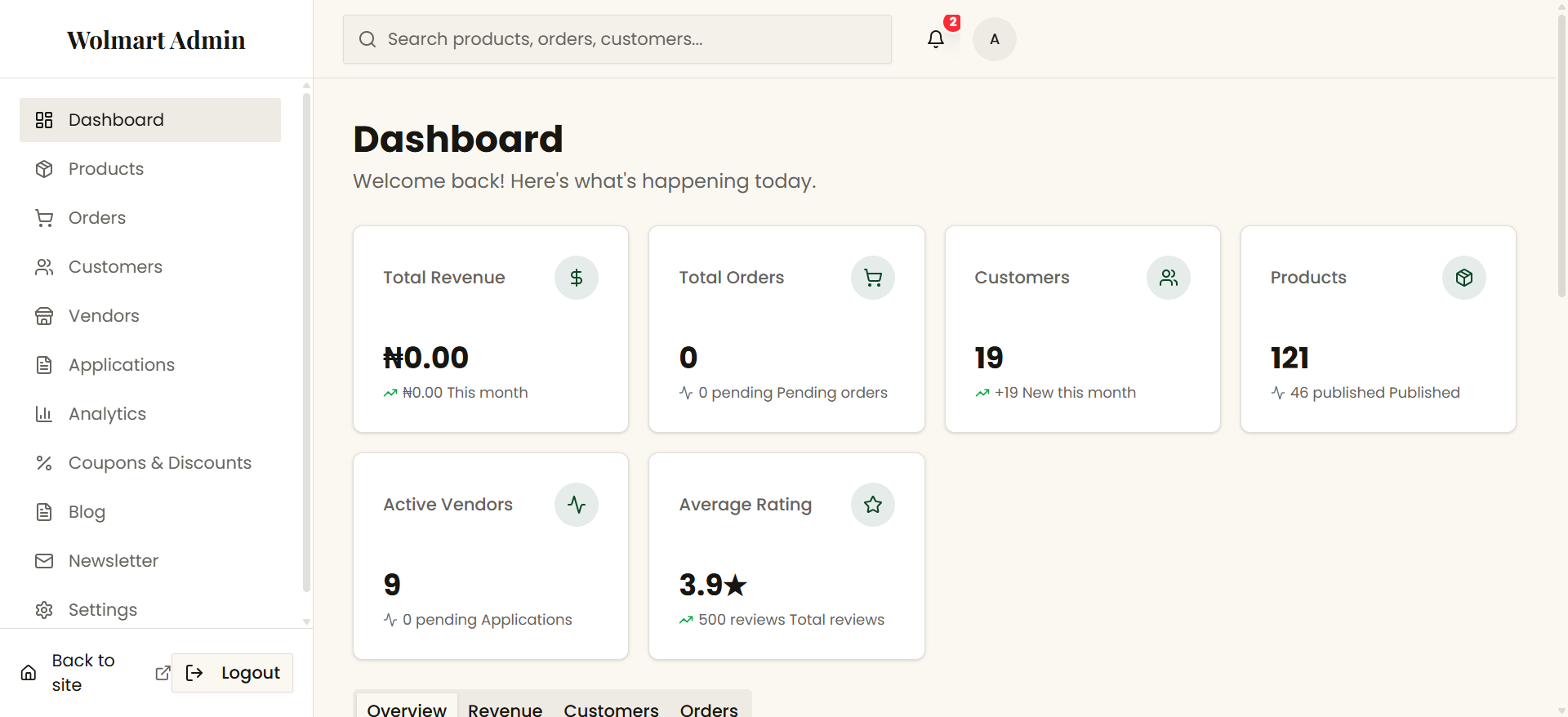Click the Products box icon in sidebar
This screenshot has height=717, width=1568.
click(44, 169)
